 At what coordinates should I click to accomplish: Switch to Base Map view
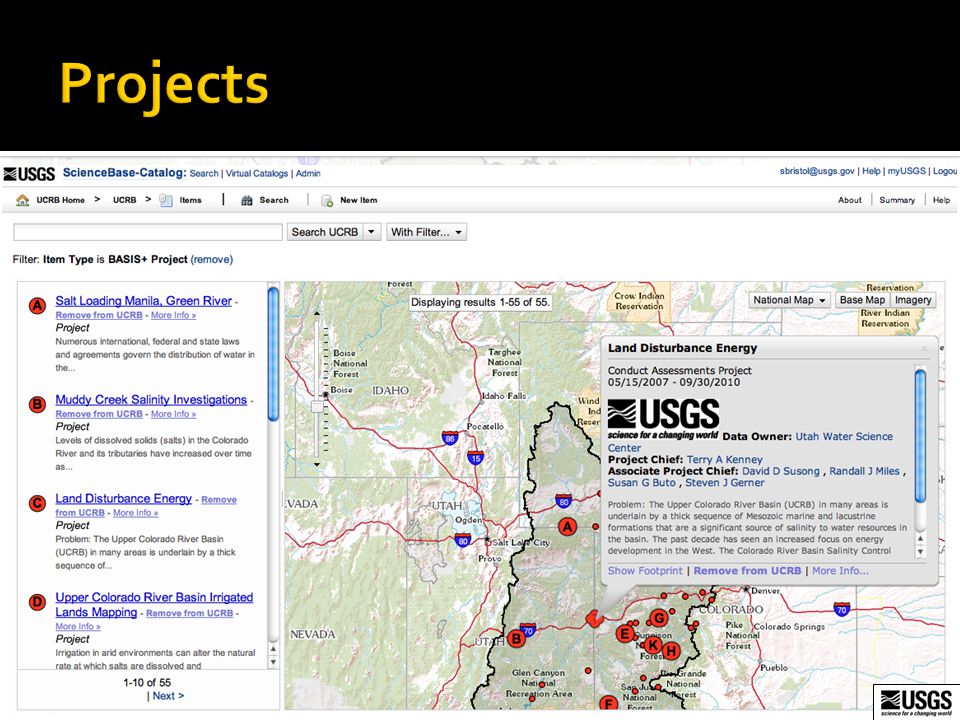(x=862, y=300)
